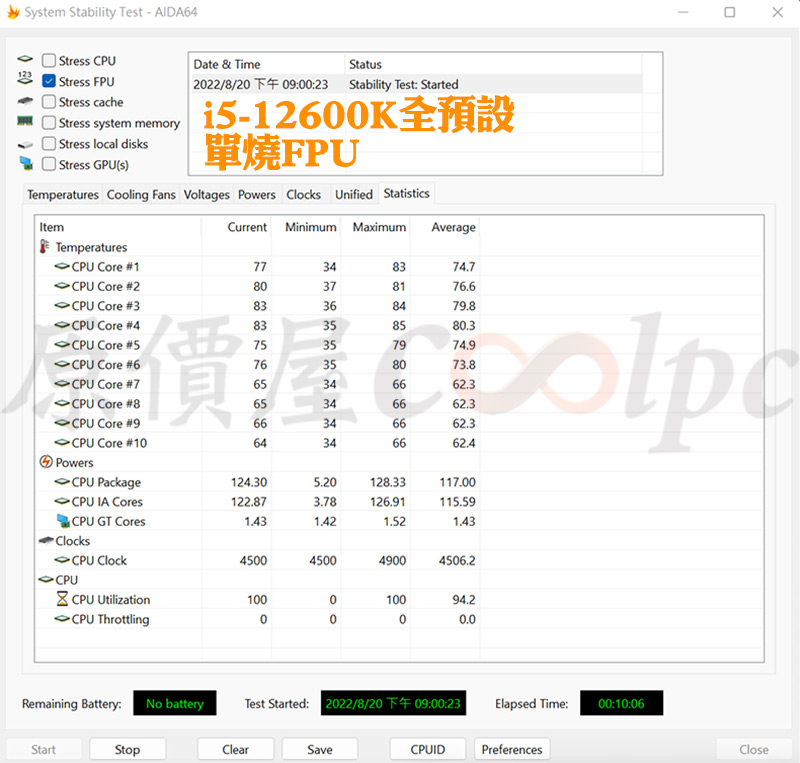Click the 00:10:06 elapsed time display
The image size is (800, 763).
coord(621,703)
